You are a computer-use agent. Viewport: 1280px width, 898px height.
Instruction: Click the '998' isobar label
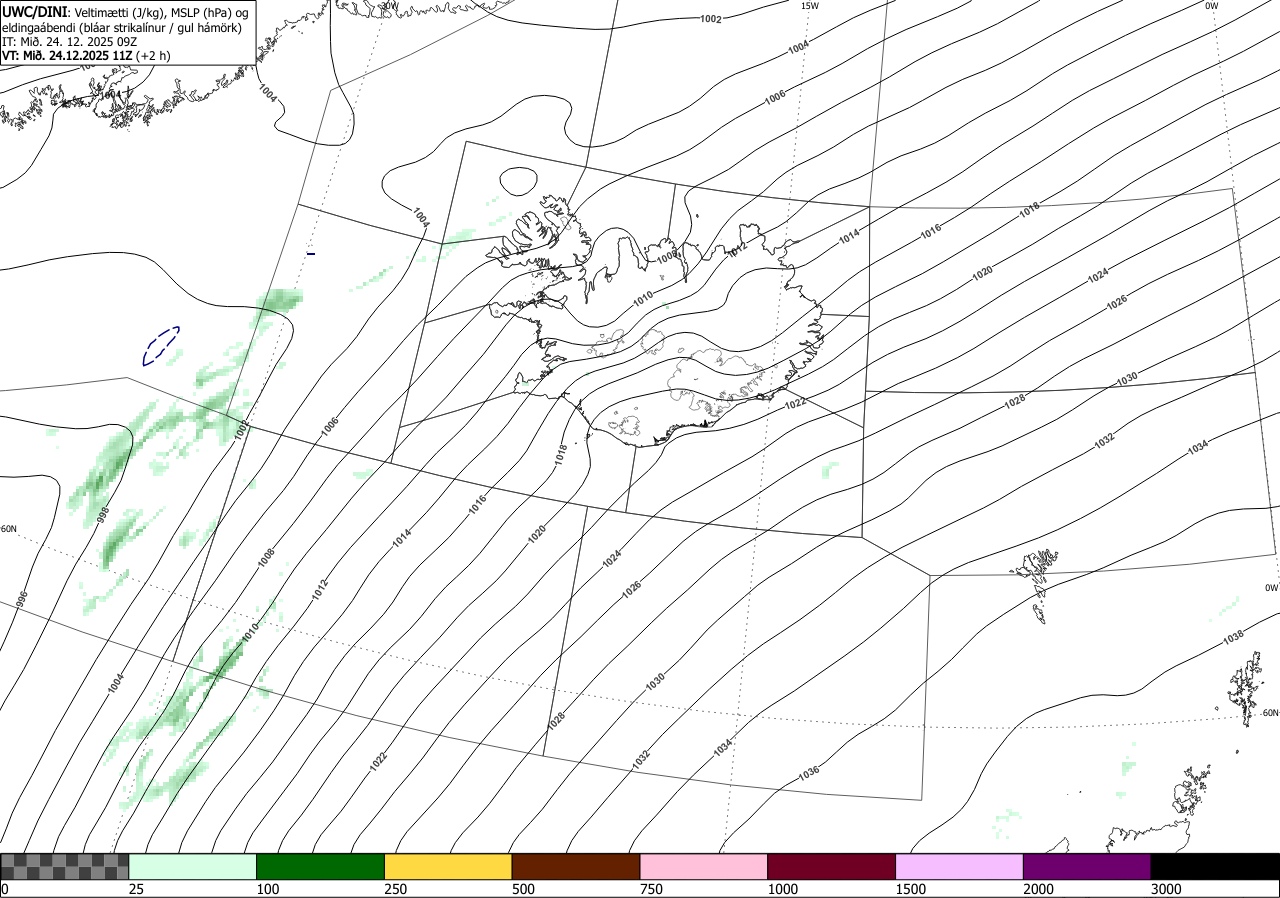point(103,516)
